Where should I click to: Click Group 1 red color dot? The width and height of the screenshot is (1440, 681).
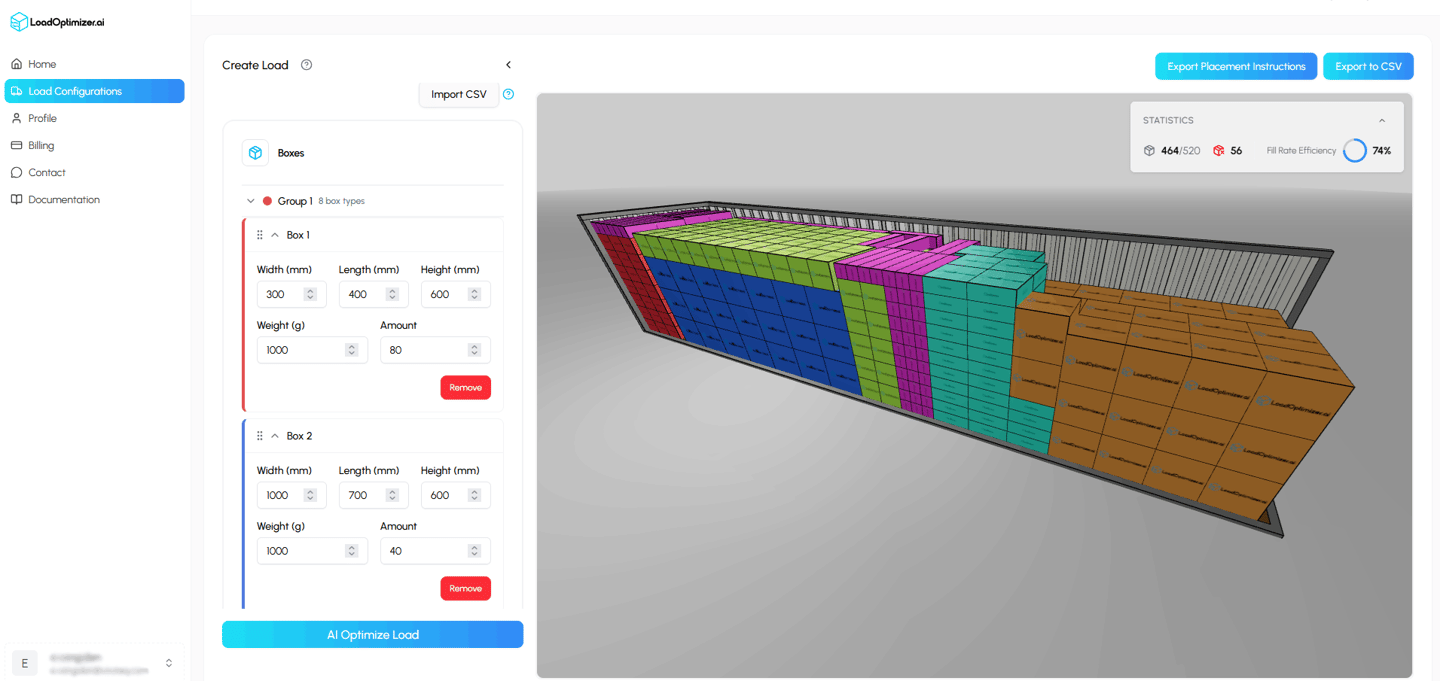click(x=267, y=201)
